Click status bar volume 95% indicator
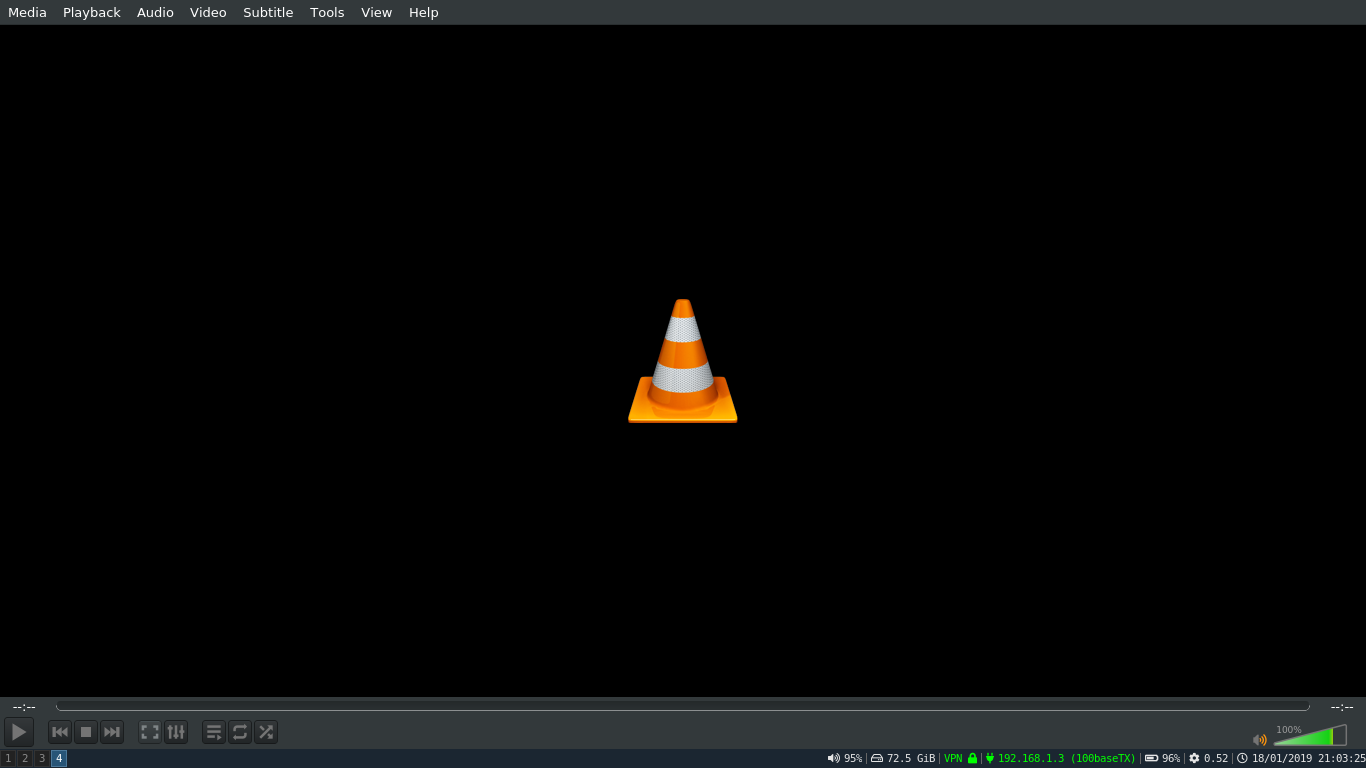 (845, 759)
